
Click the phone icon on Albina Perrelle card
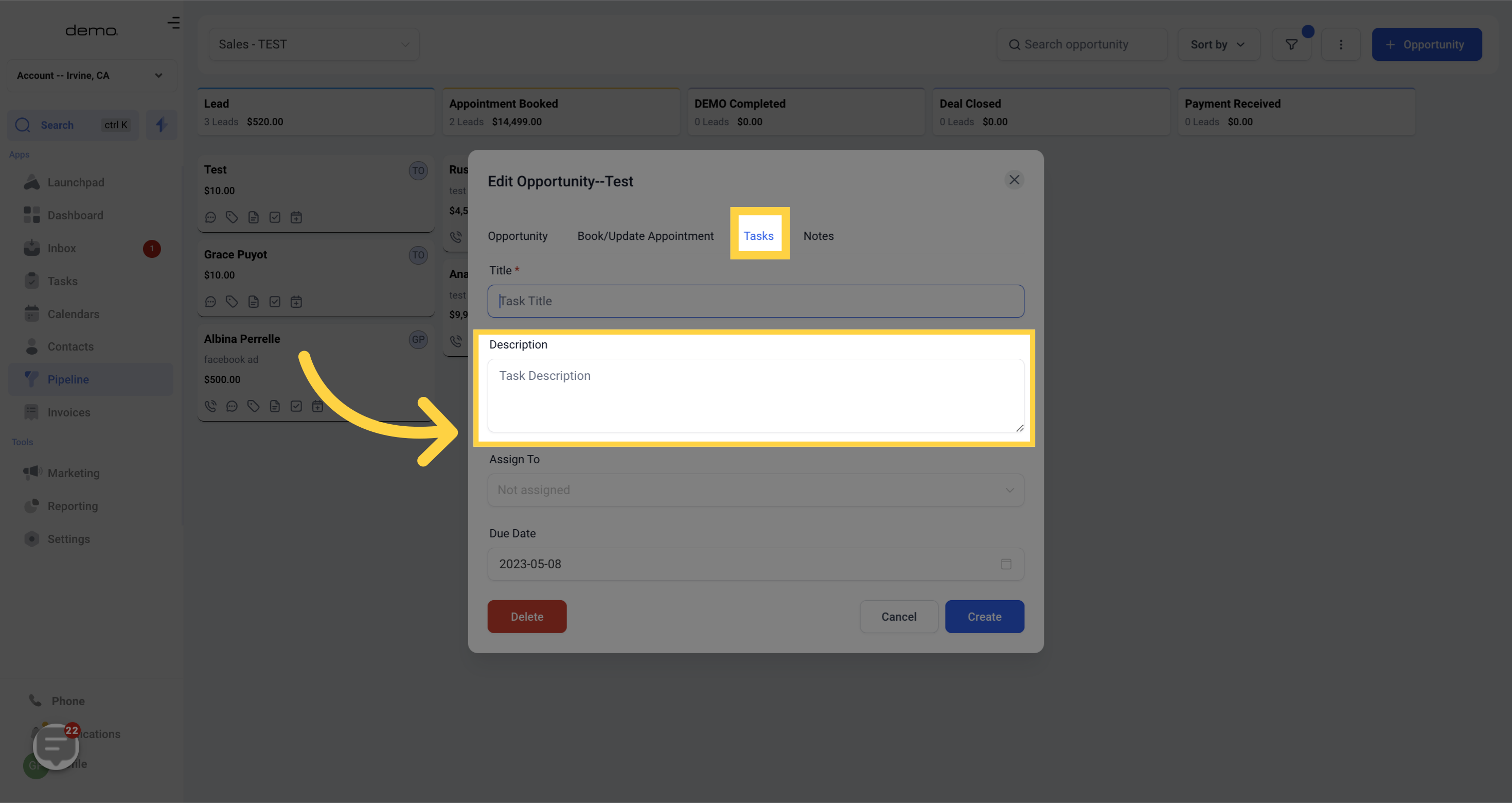point(210,406)
